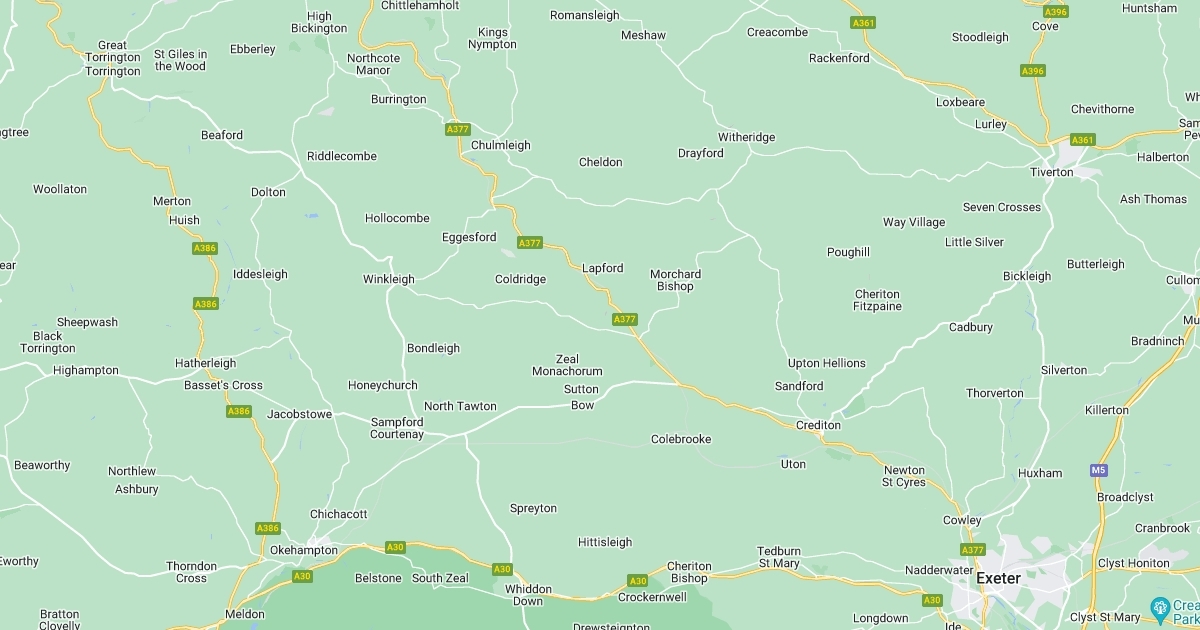Select the Morchard Bishop village label

point(675,280)
